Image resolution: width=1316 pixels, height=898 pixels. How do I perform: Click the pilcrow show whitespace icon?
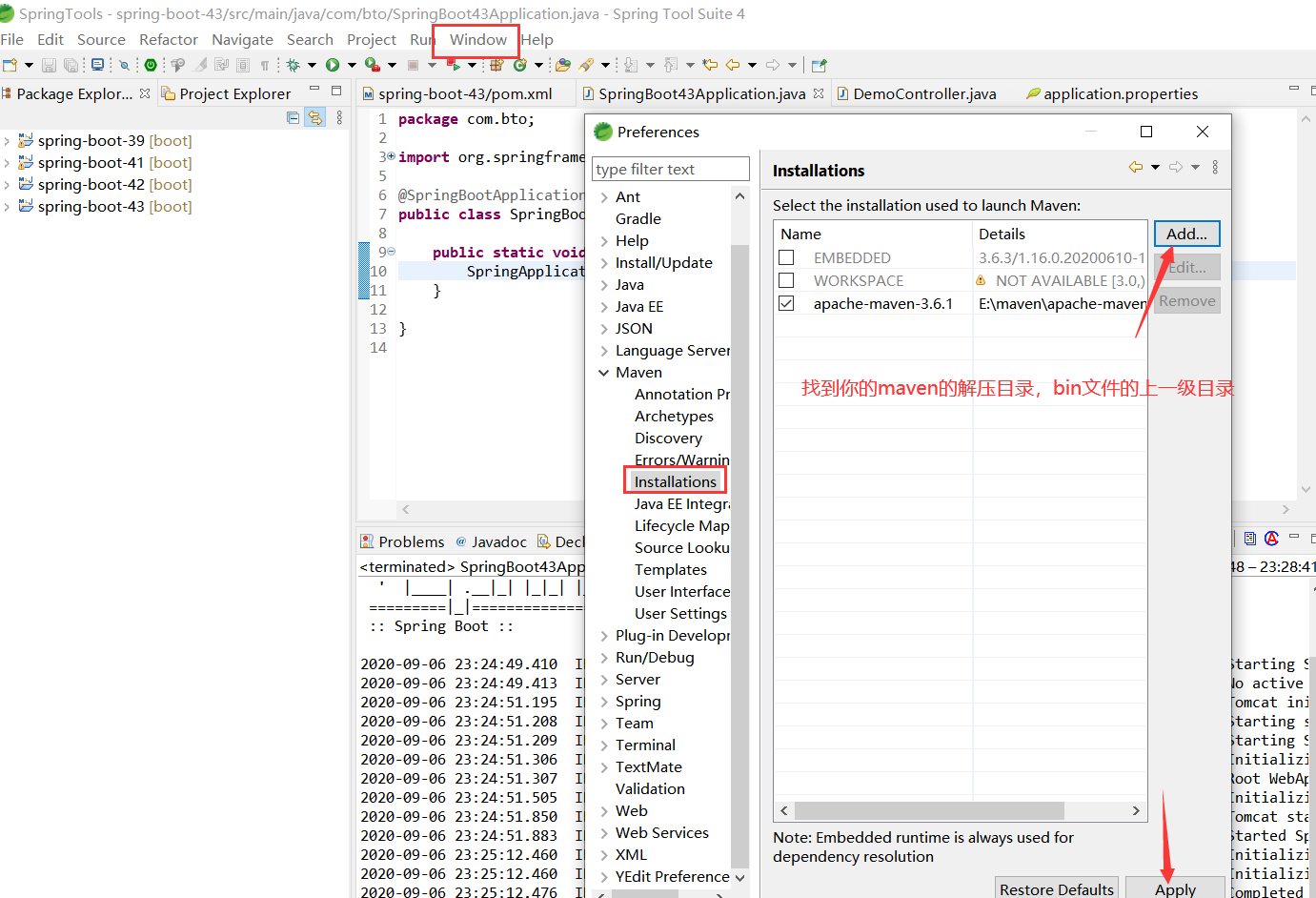[x=265, y=65]
